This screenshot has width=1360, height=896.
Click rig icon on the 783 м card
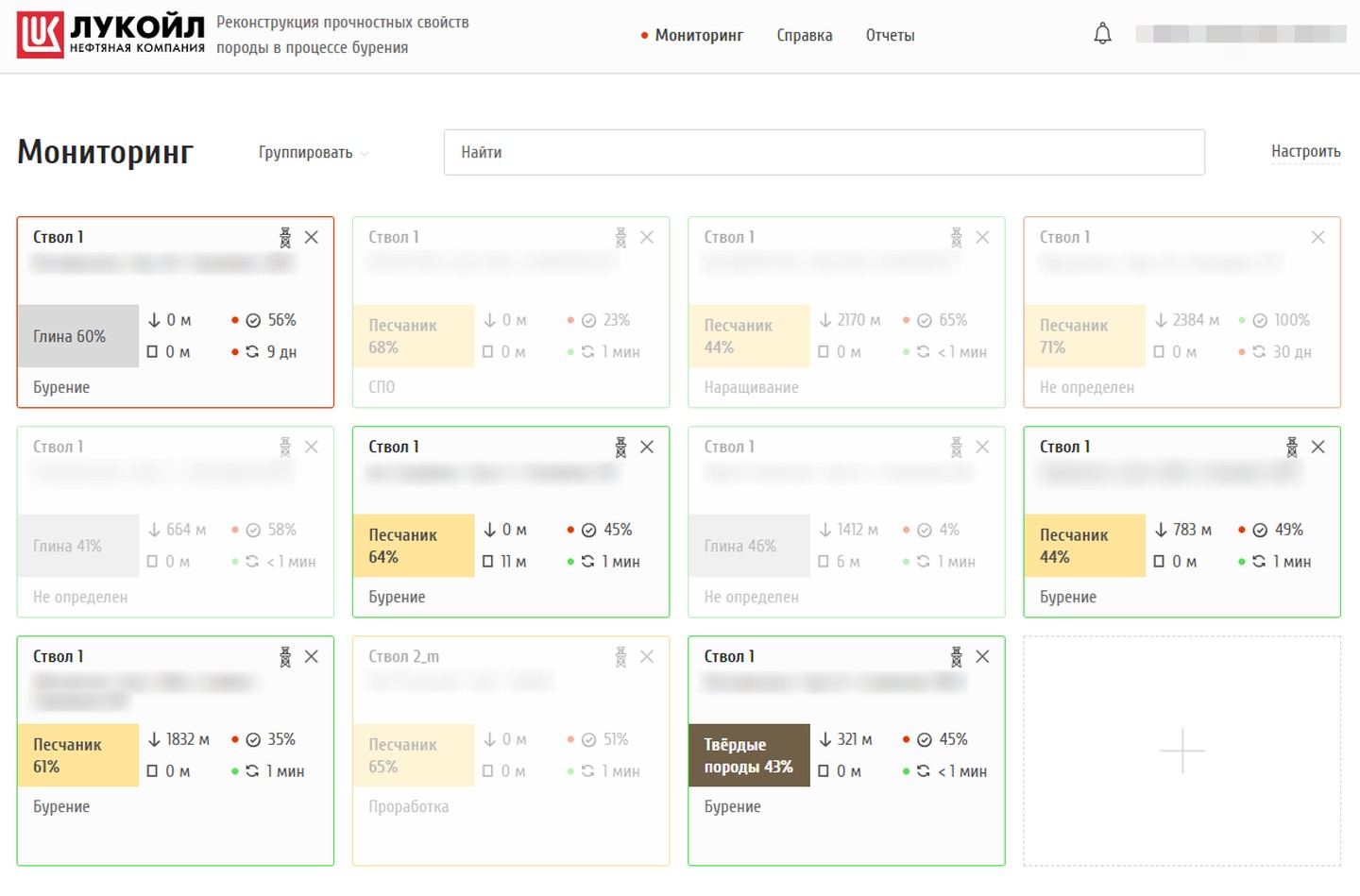pos(1292,448)
